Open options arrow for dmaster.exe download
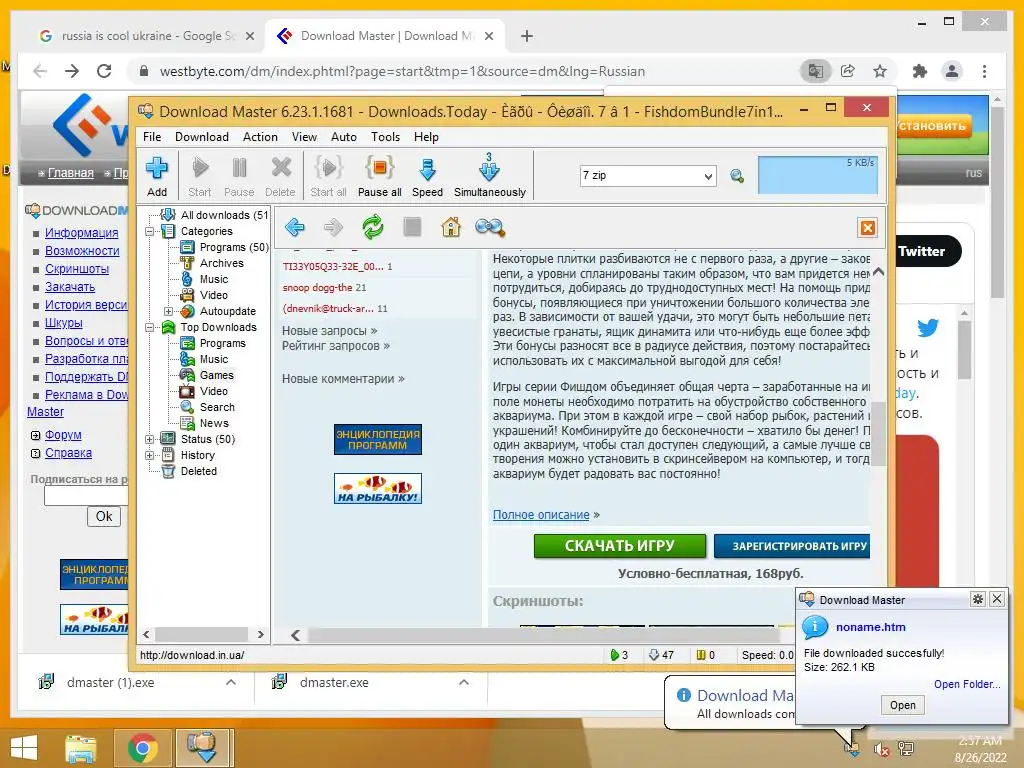The width and height of the screenshot is (1024, 768). 464,682
